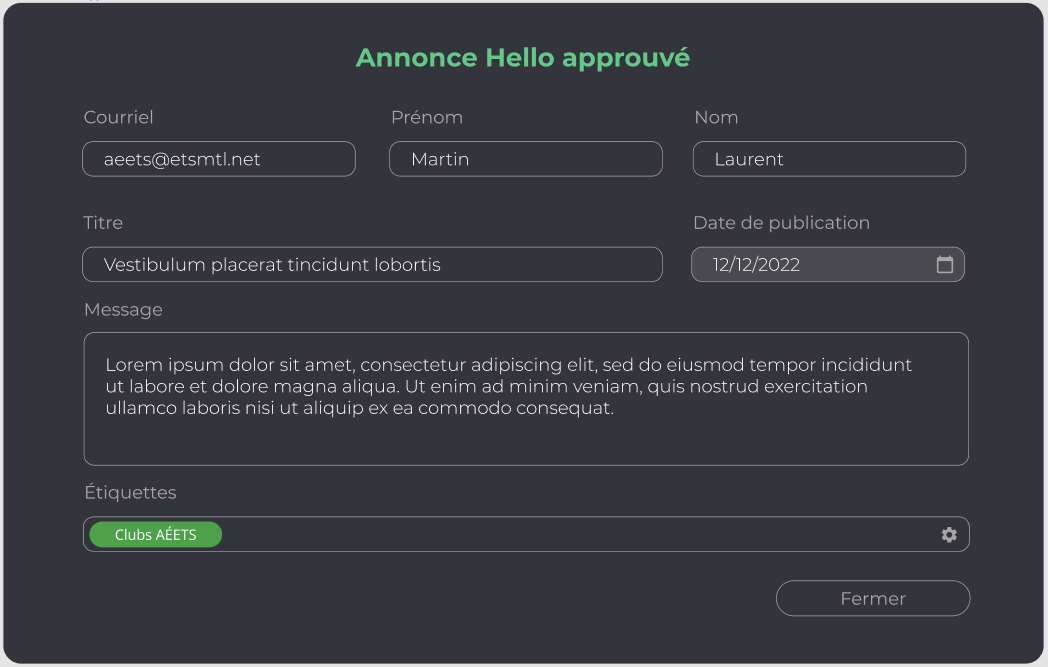Select the Clubs AÉETS tag chip
This screenshot has width=1048, height=667.
156,535
